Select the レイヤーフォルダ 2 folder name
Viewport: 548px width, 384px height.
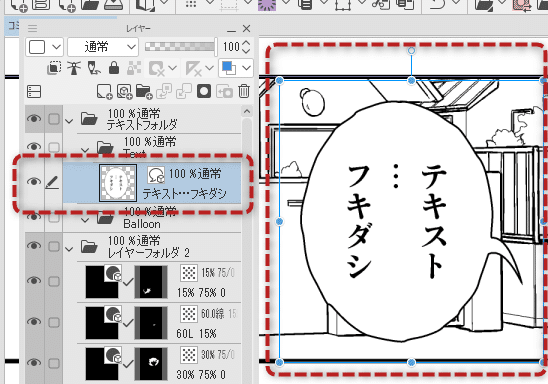[149, 253]
